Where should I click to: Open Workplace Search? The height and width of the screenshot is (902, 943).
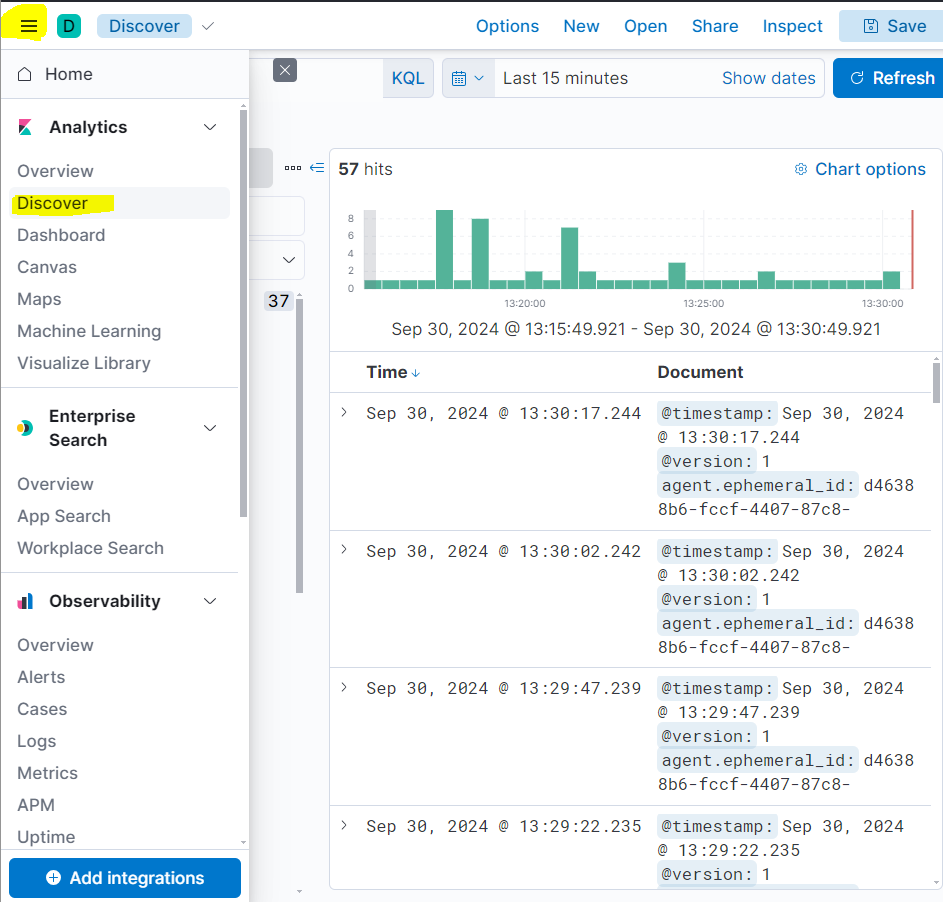tap(90, 548)
